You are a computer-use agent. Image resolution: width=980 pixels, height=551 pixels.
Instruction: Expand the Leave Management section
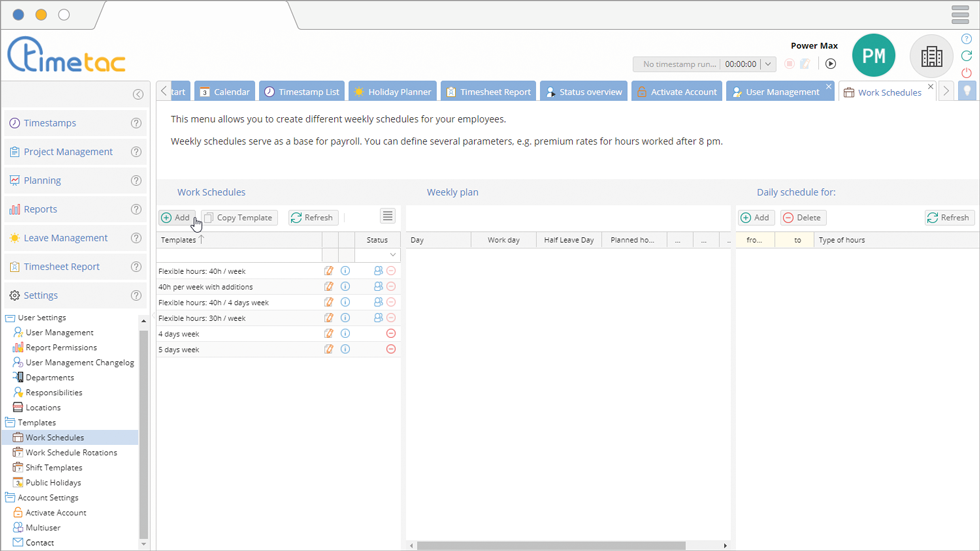(65, 238)
